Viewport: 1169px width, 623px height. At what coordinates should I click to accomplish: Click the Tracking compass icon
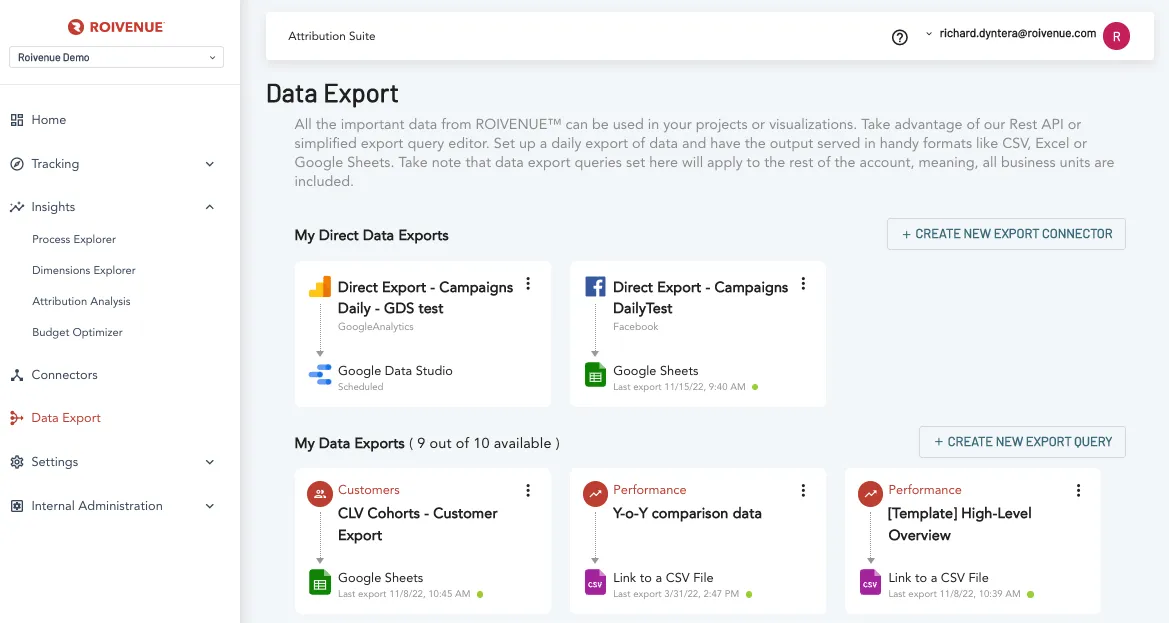(16, 164)
